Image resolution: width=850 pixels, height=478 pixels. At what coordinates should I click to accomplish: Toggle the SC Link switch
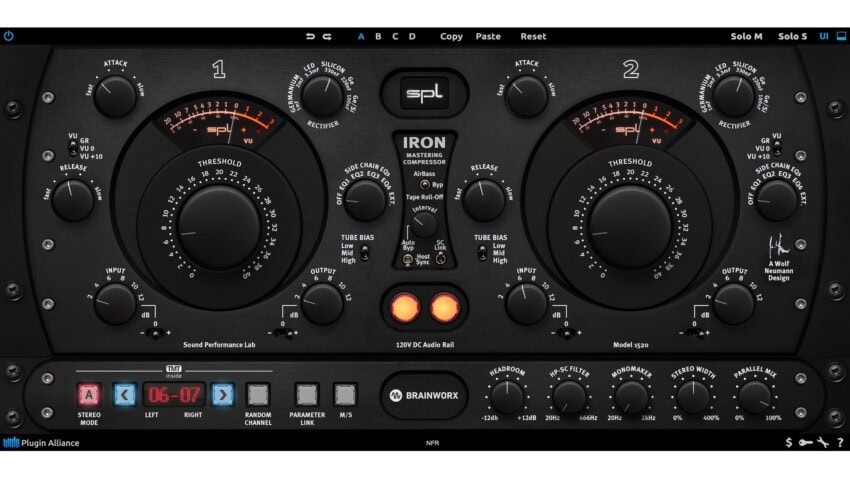tap(441, 259)
